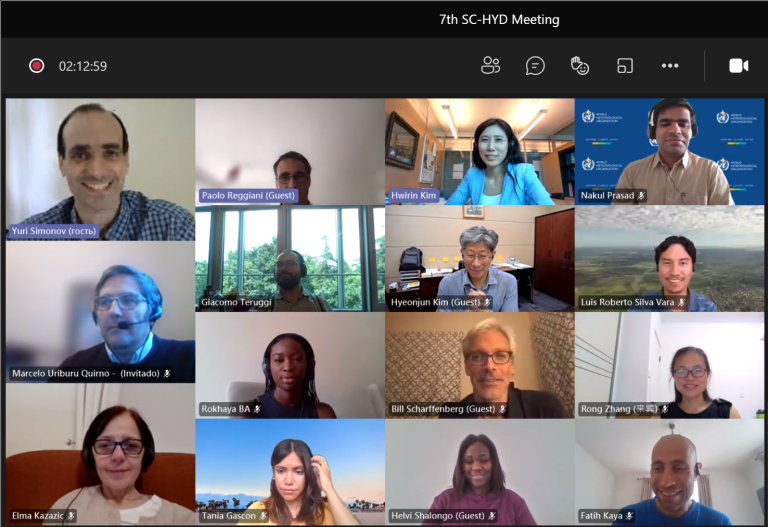Open the meeting chat icon
The image size is (768, 527).
535,66
